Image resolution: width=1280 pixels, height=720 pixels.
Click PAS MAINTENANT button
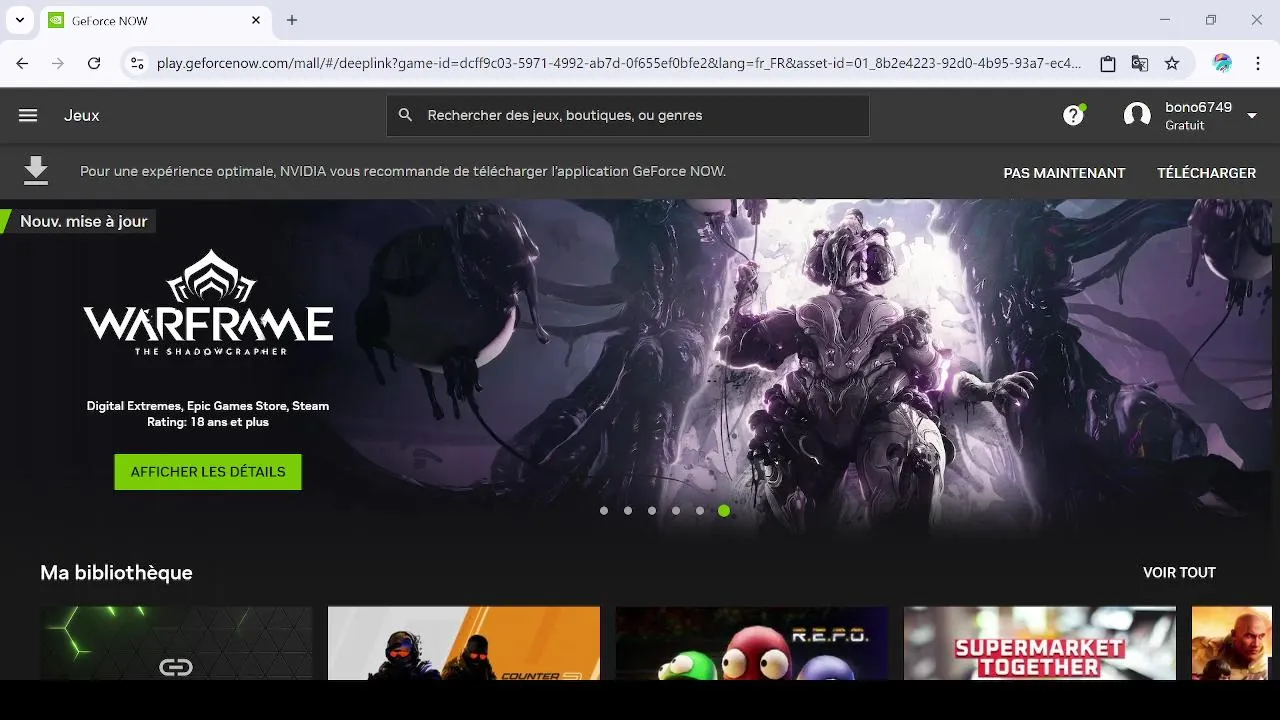[x=1064, y=173]
